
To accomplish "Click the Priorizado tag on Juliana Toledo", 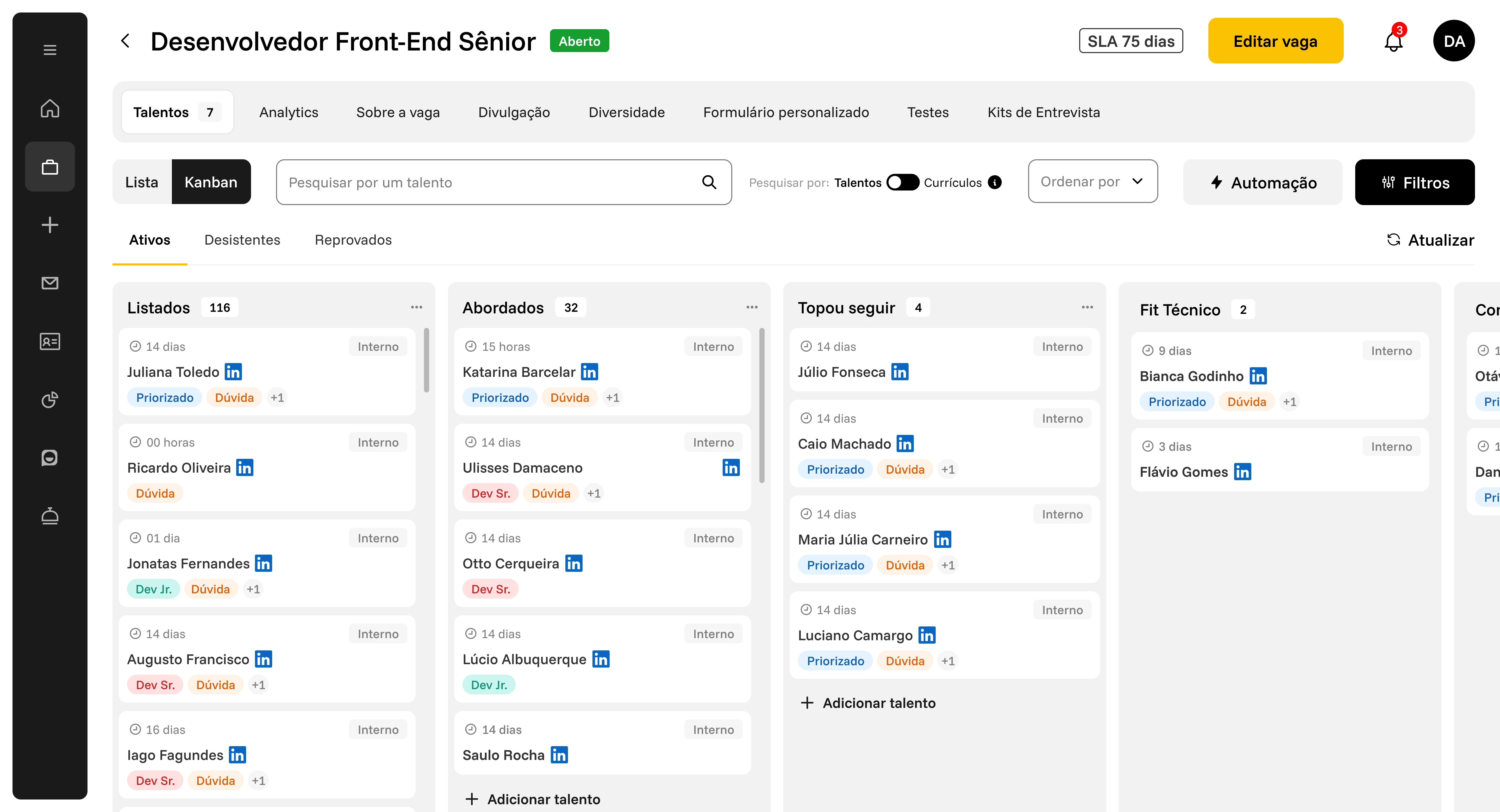I will pos(165,398).
